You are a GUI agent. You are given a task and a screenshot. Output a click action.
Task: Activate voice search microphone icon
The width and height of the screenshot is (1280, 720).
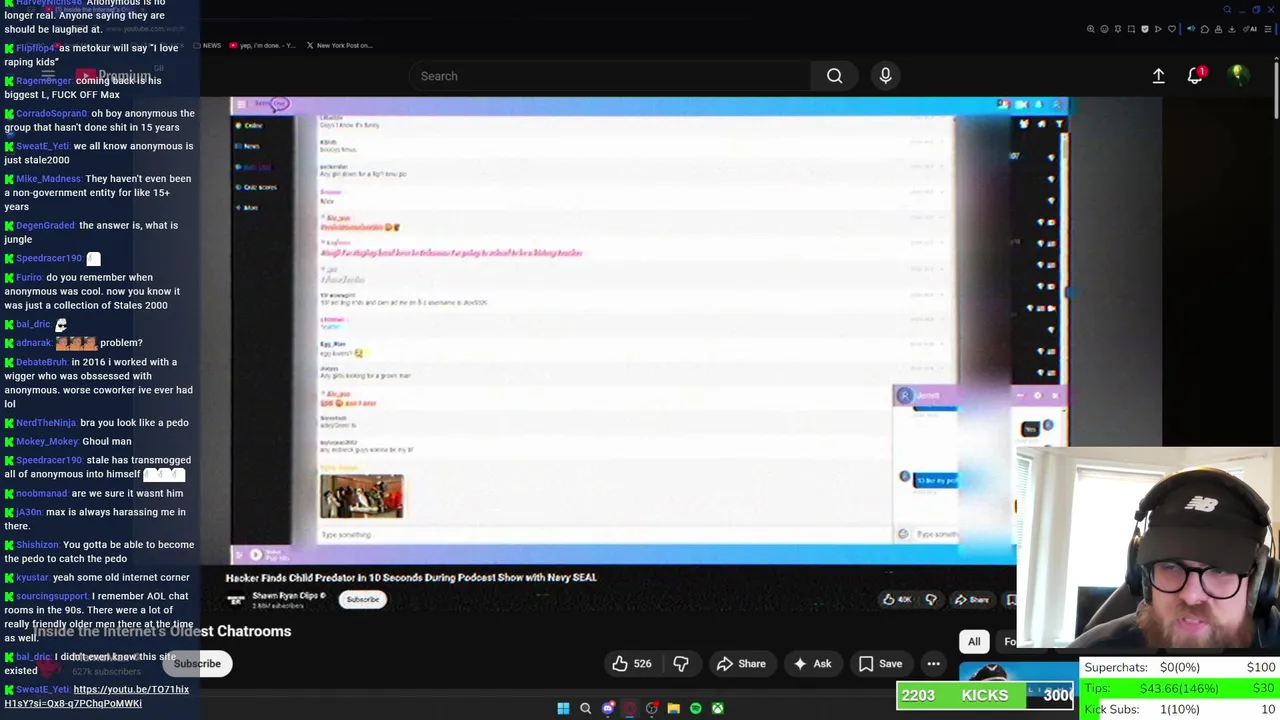(x=885, y=76)
